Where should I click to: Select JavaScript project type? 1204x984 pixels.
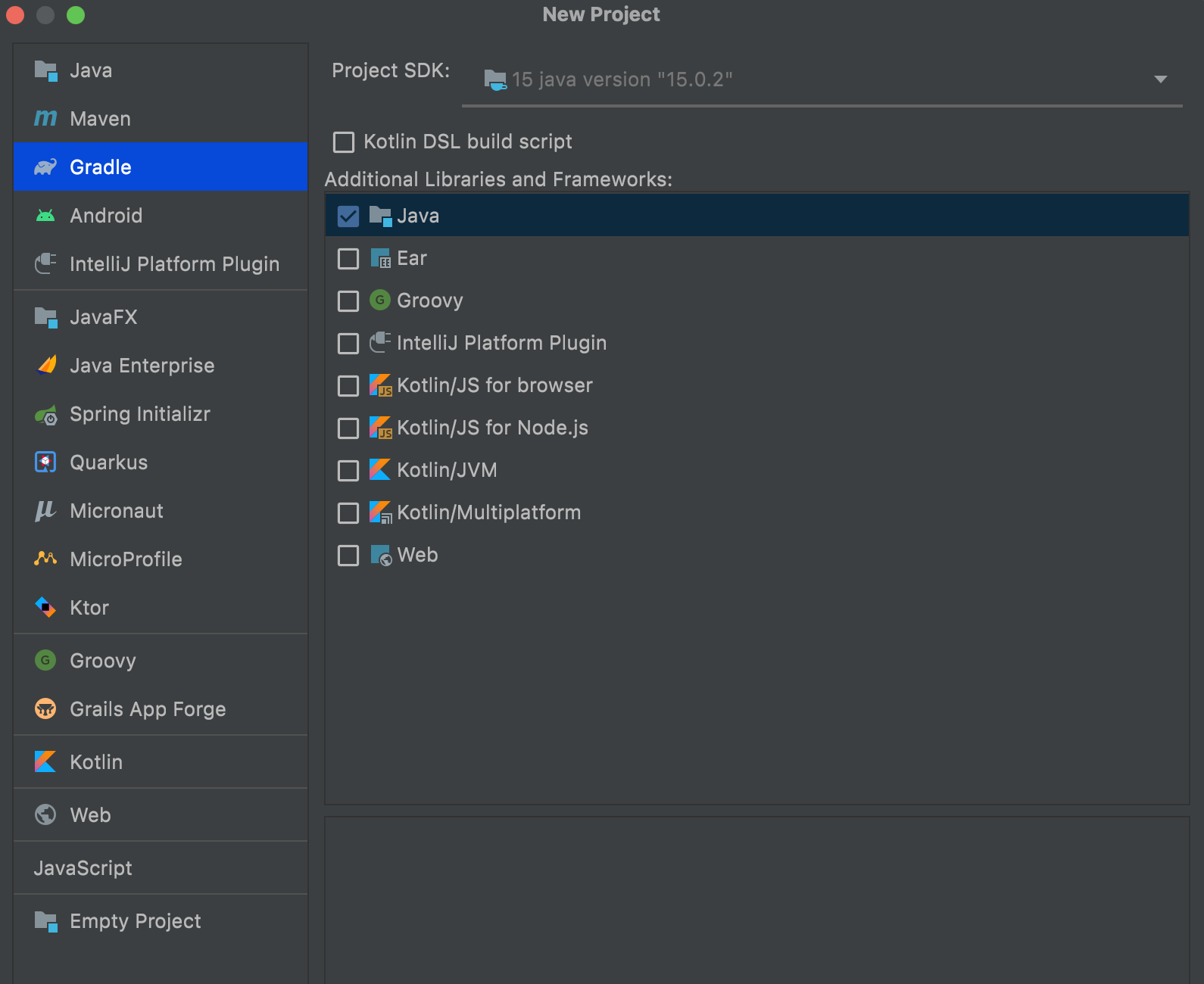coord(83,868)
